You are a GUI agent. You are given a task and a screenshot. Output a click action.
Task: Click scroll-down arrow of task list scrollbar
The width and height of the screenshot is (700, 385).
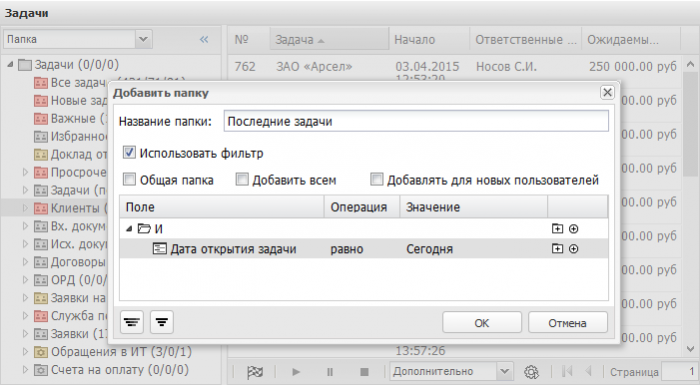click(x=690, y=349)
